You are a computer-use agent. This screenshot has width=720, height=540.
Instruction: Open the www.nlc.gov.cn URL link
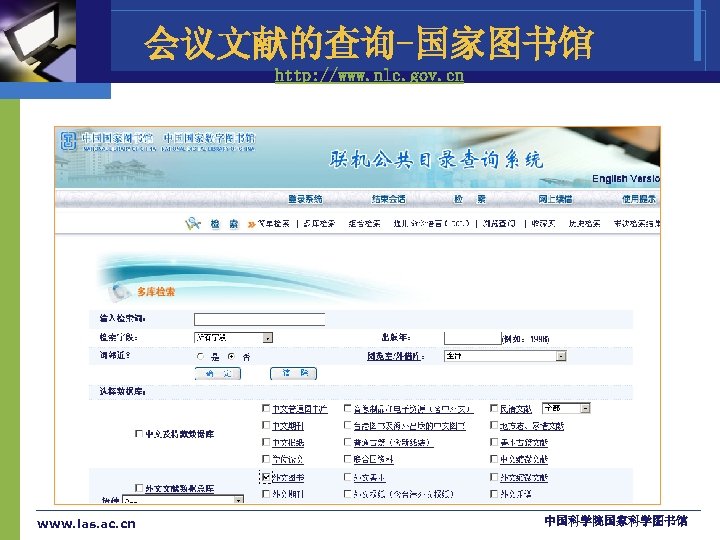pos(369,75)
